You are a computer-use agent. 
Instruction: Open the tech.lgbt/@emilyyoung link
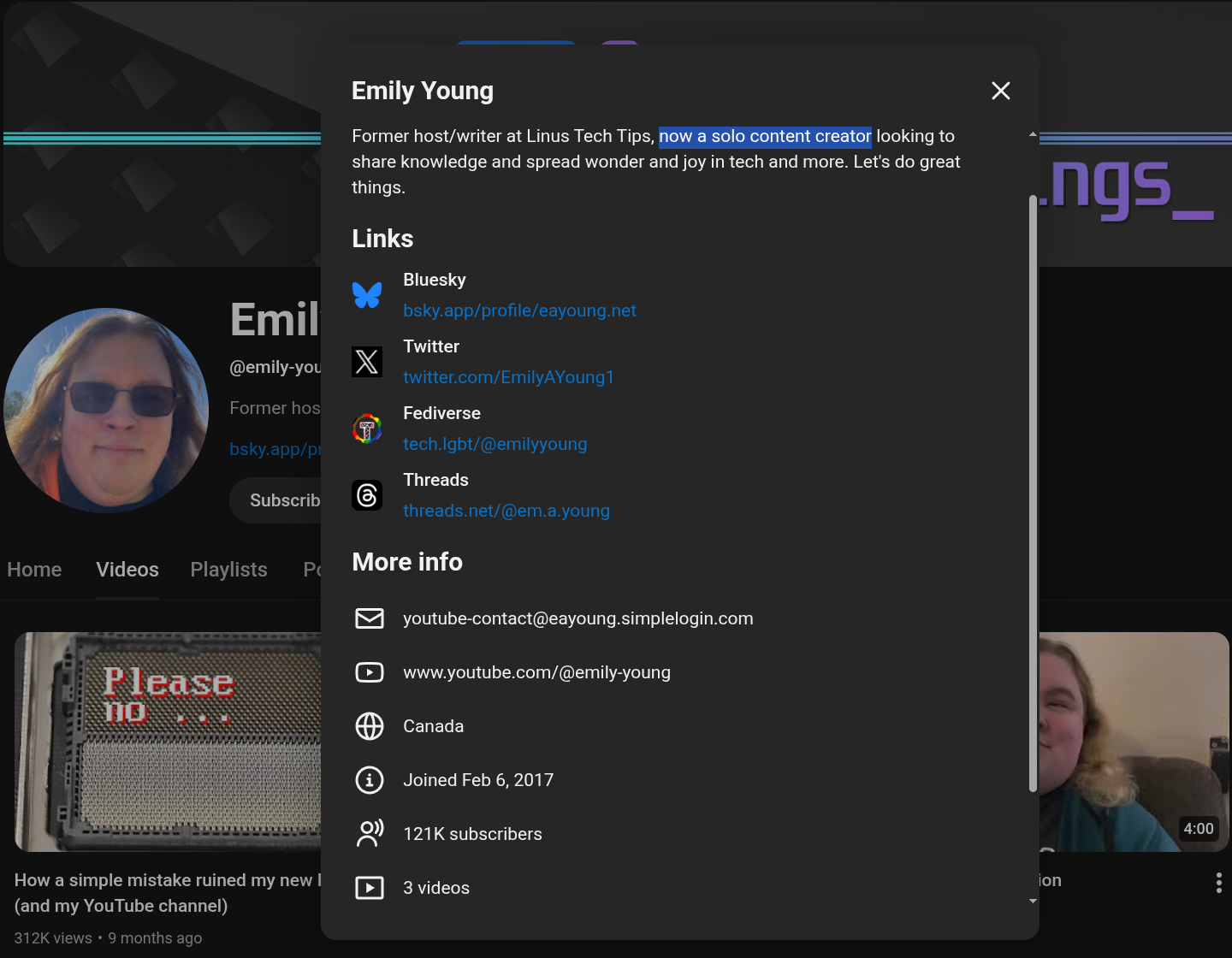point(495,444)
